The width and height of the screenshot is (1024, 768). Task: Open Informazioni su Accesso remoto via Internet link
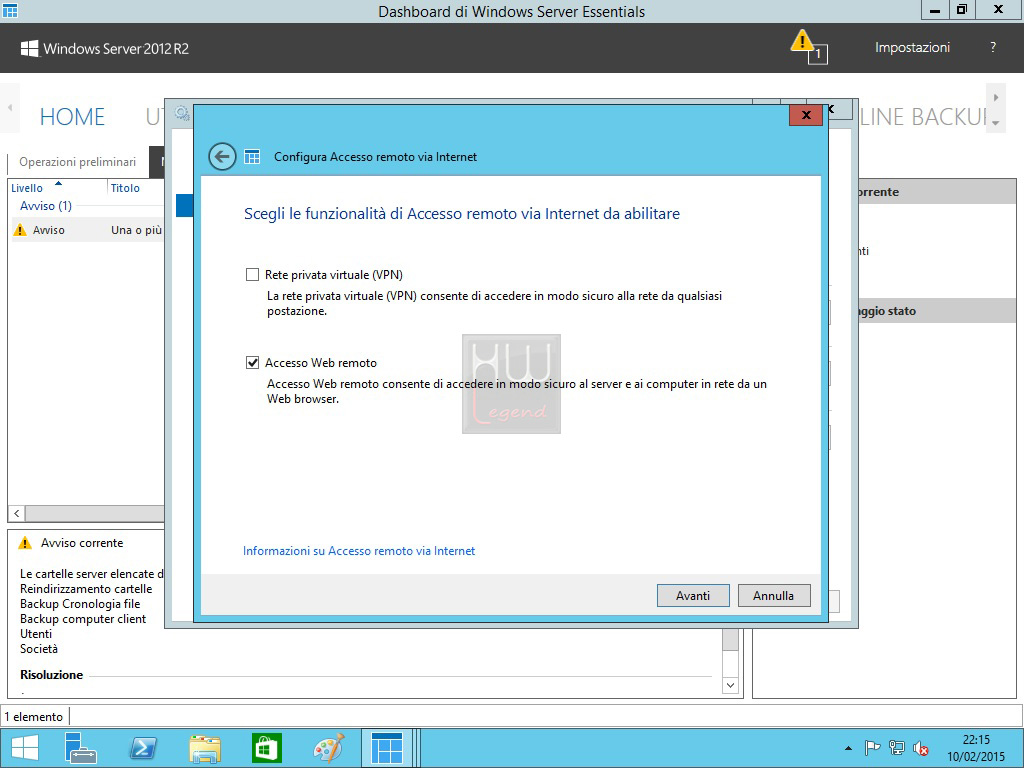(x=359, y=551)
